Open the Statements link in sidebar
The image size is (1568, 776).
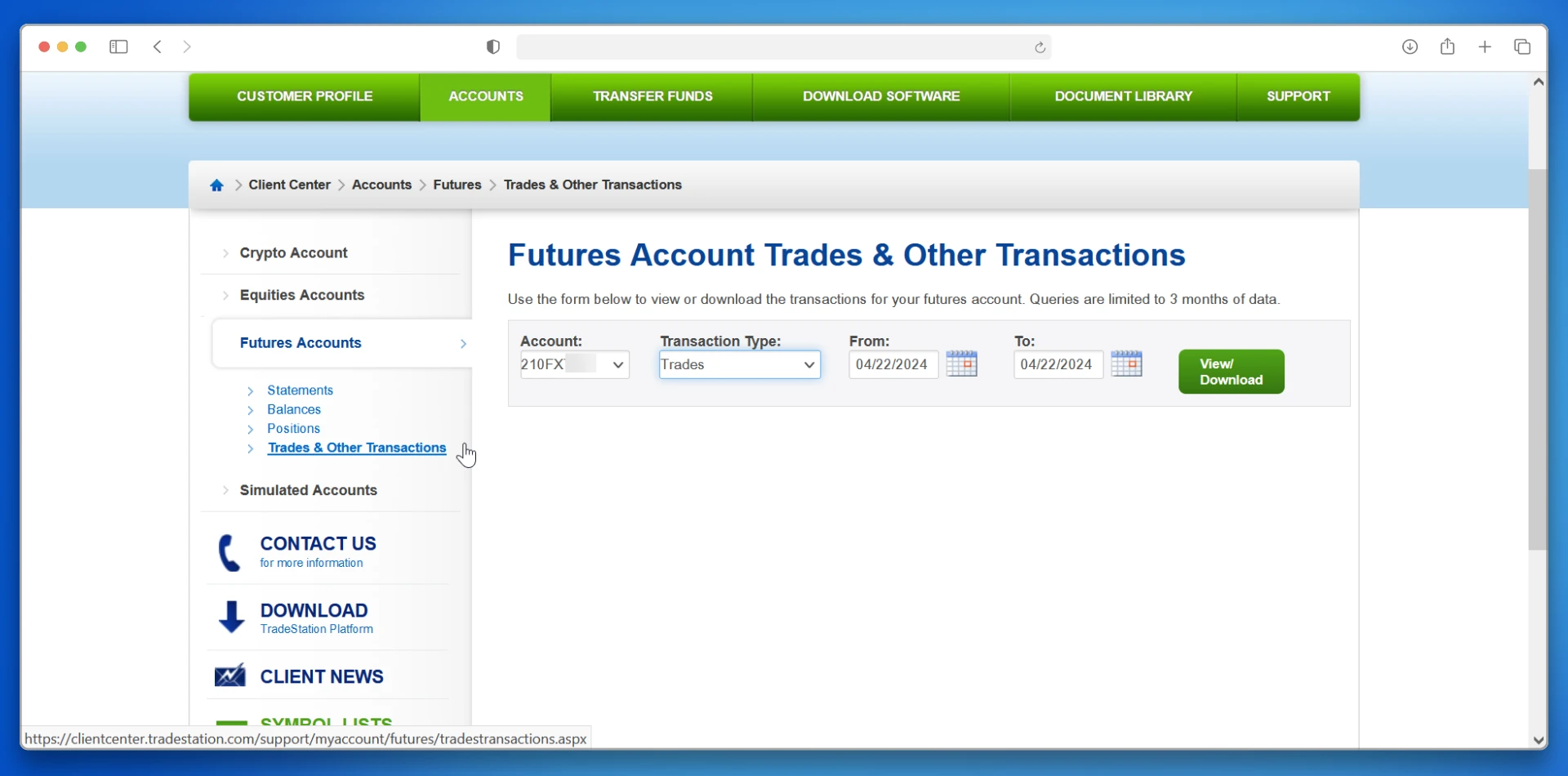click(x=300, y=390)
